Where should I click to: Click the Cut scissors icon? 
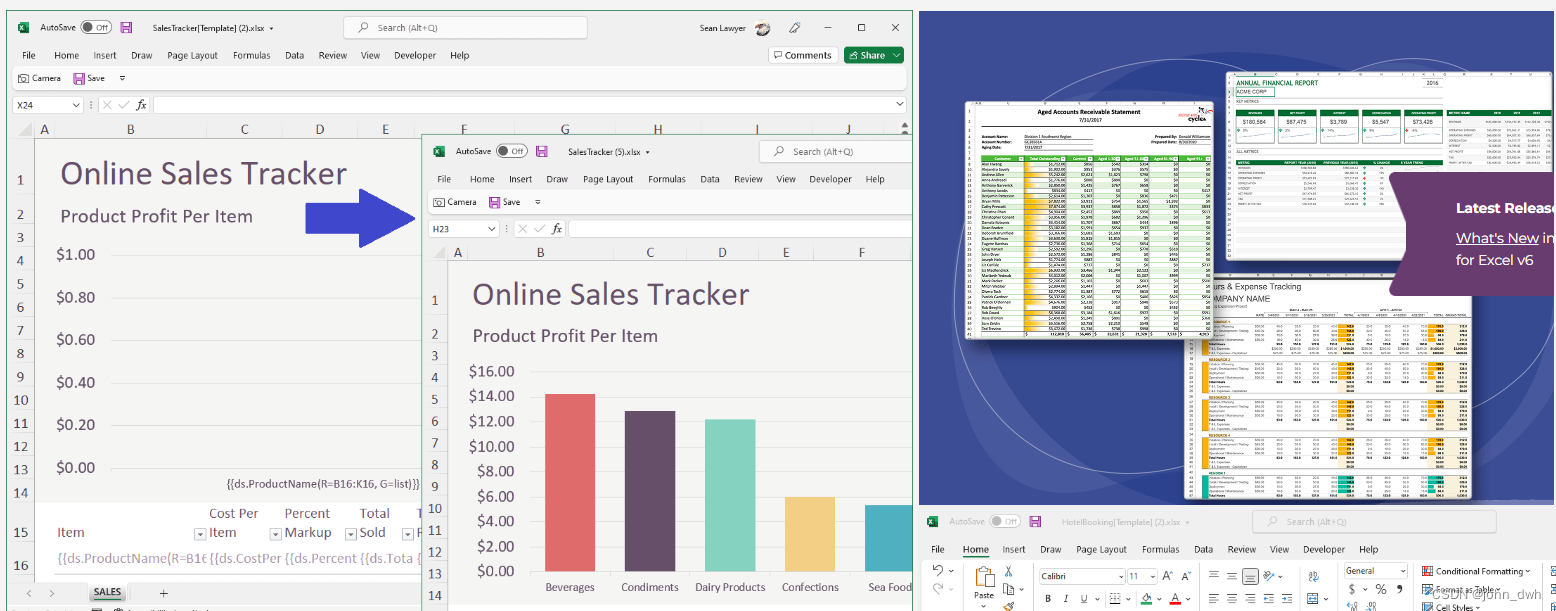click(1008, 572)
